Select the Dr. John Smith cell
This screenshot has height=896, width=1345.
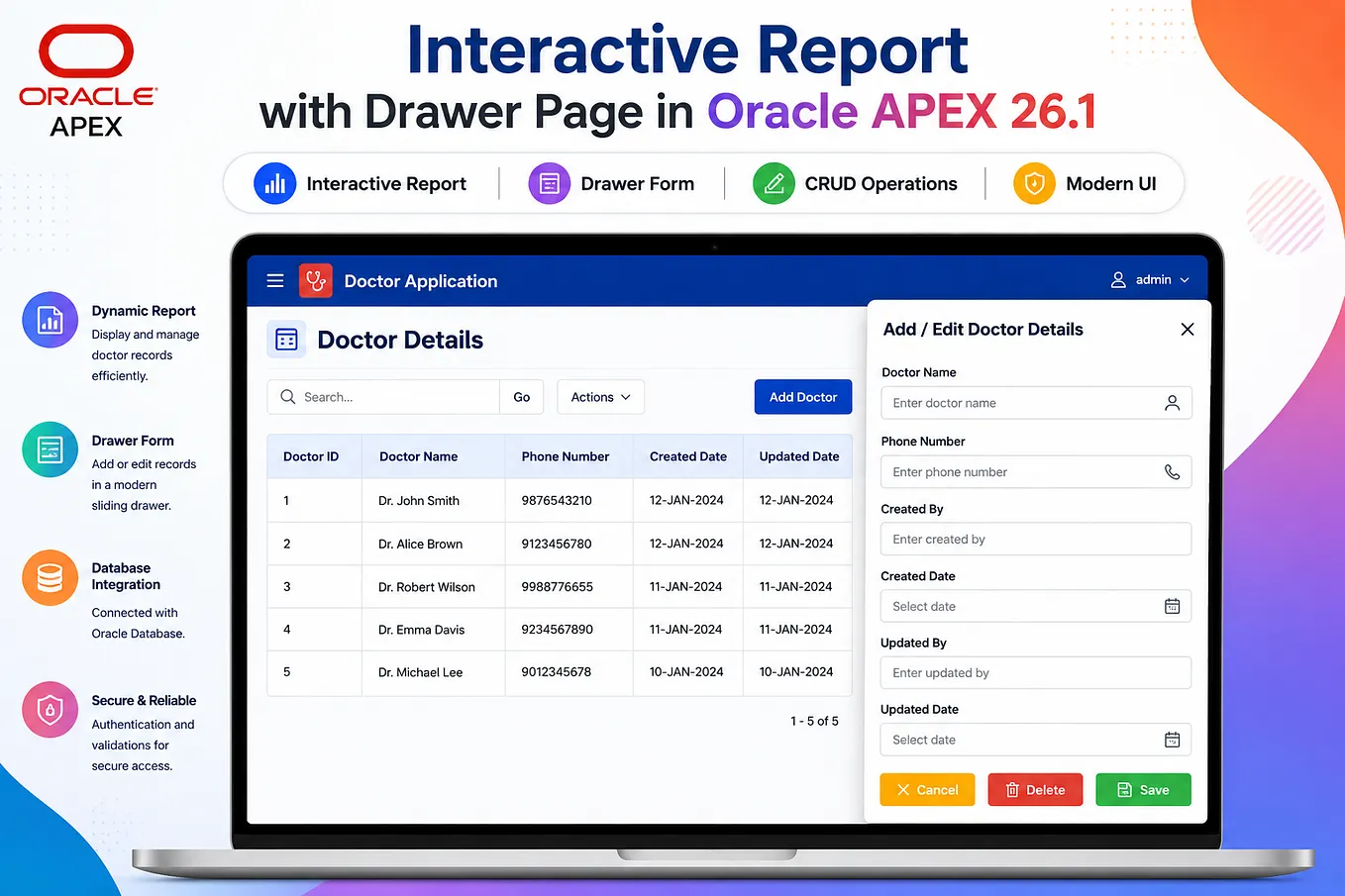(434, 501)
